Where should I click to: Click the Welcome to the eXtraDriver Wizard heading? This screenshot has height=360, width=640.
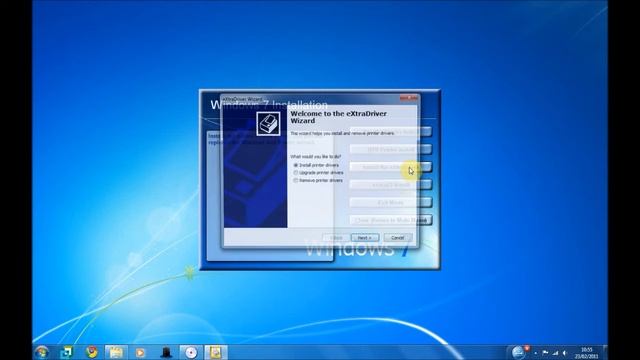coord(338,117)
